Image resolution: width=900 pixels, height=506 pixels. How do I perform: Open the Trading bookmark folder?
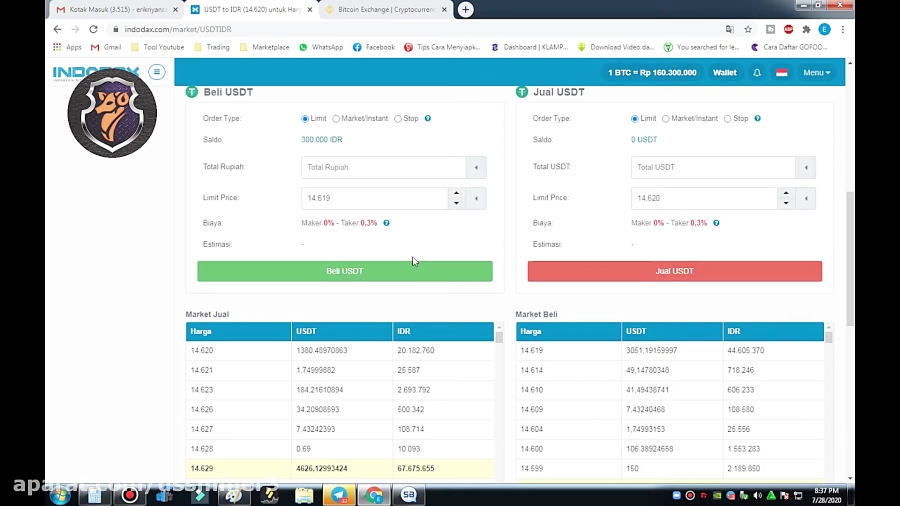coord(212,47)
